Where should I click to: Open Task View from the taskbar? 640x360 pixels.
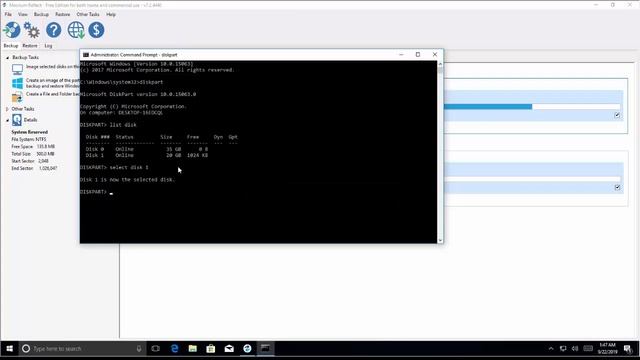156,349
